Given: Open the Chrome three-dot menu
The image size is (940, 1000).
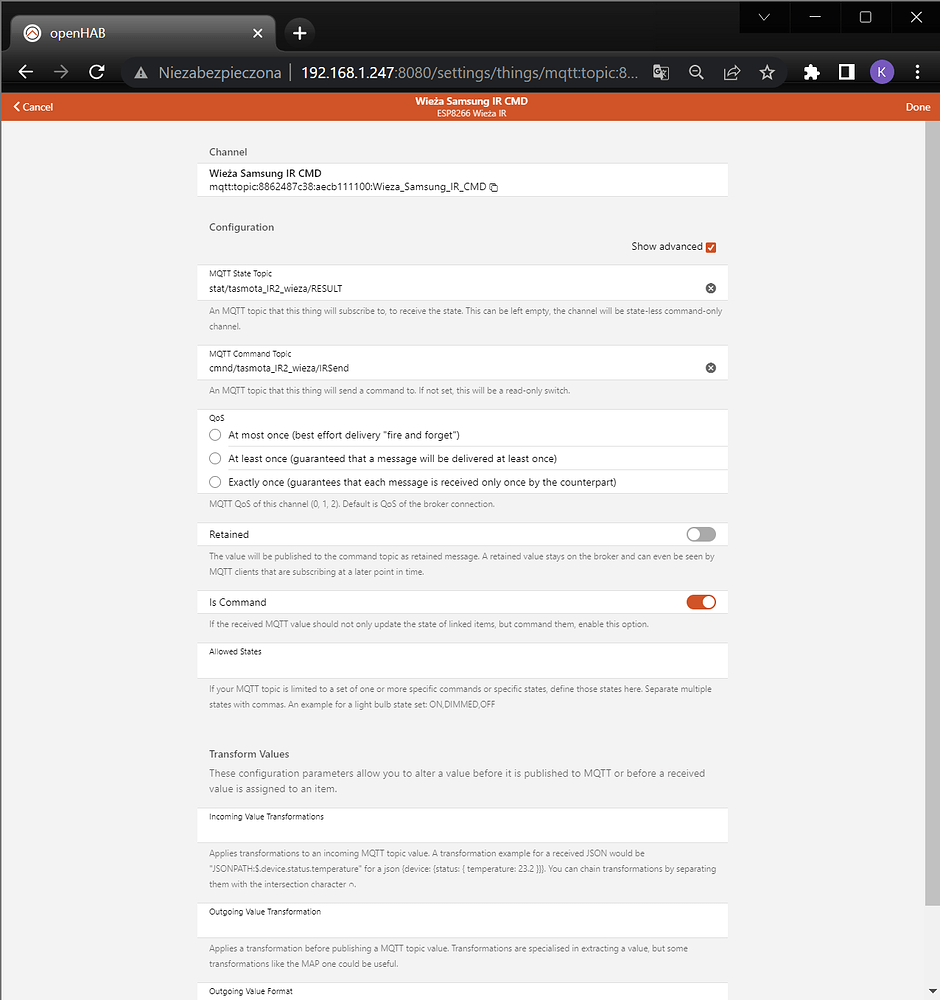Looking at the screenshot, I should click(x=917, y=72).
